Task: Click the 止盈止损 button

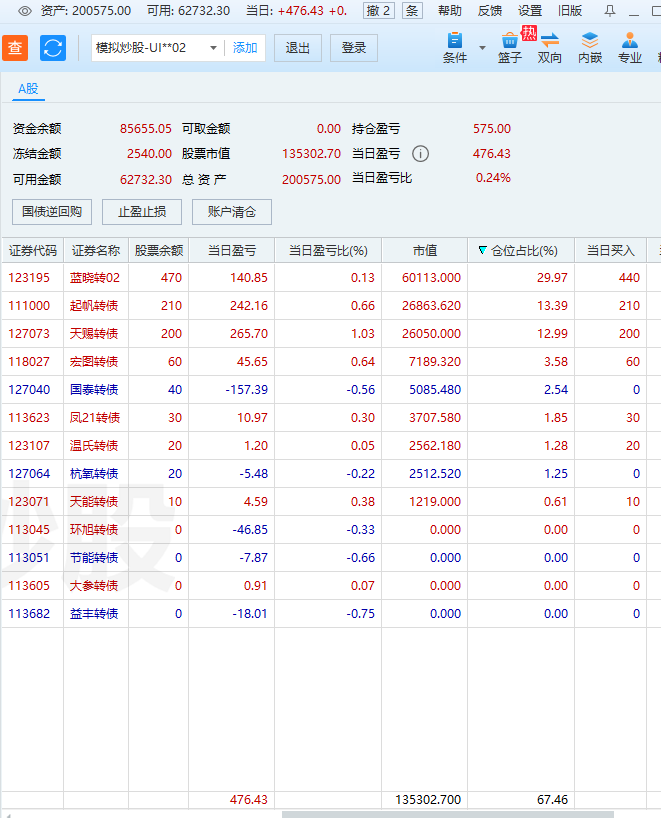Action: [142, 212]
